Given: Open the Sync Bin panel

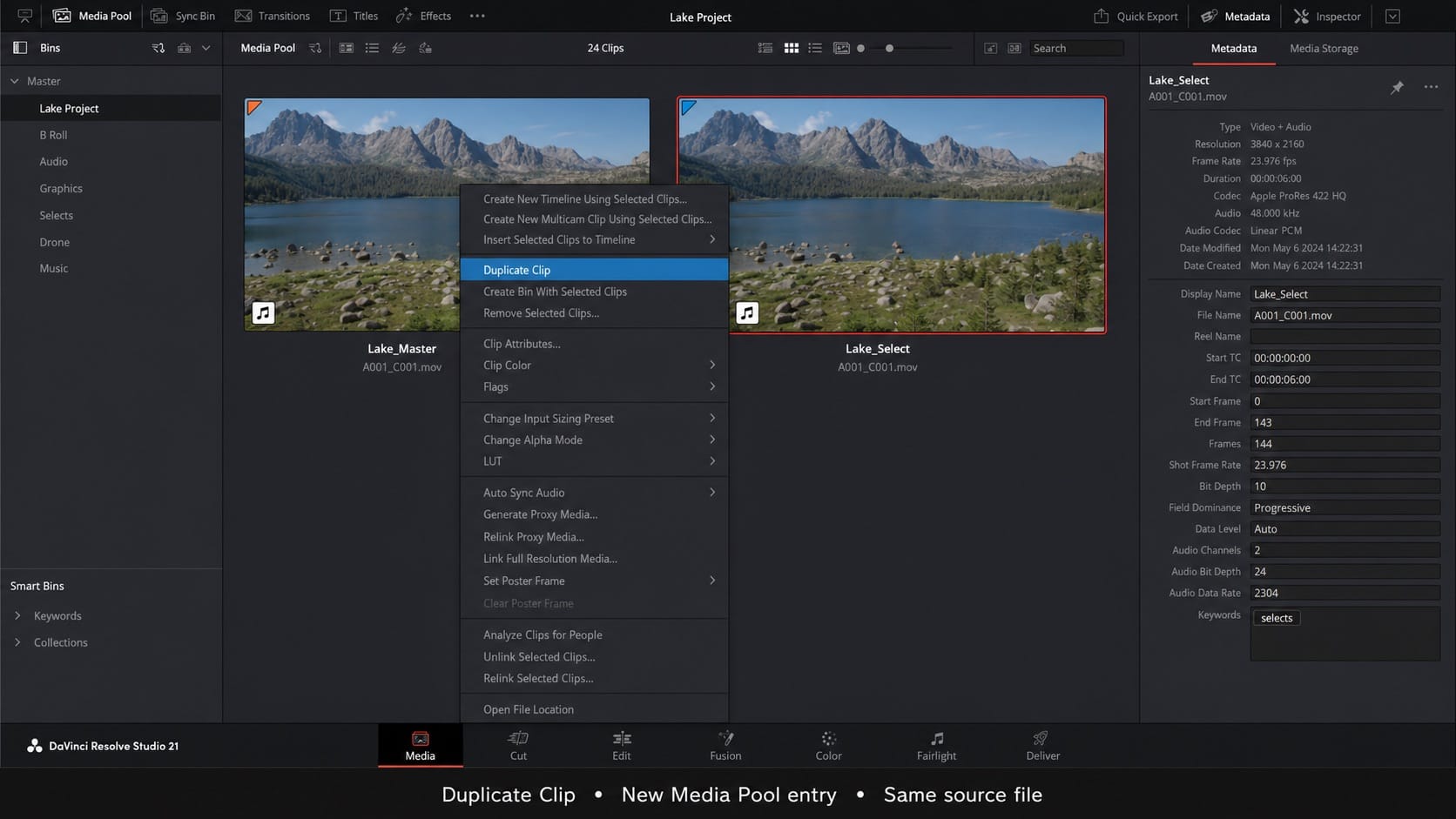Looking at the screenshot, I should click(x=183, y=16).
